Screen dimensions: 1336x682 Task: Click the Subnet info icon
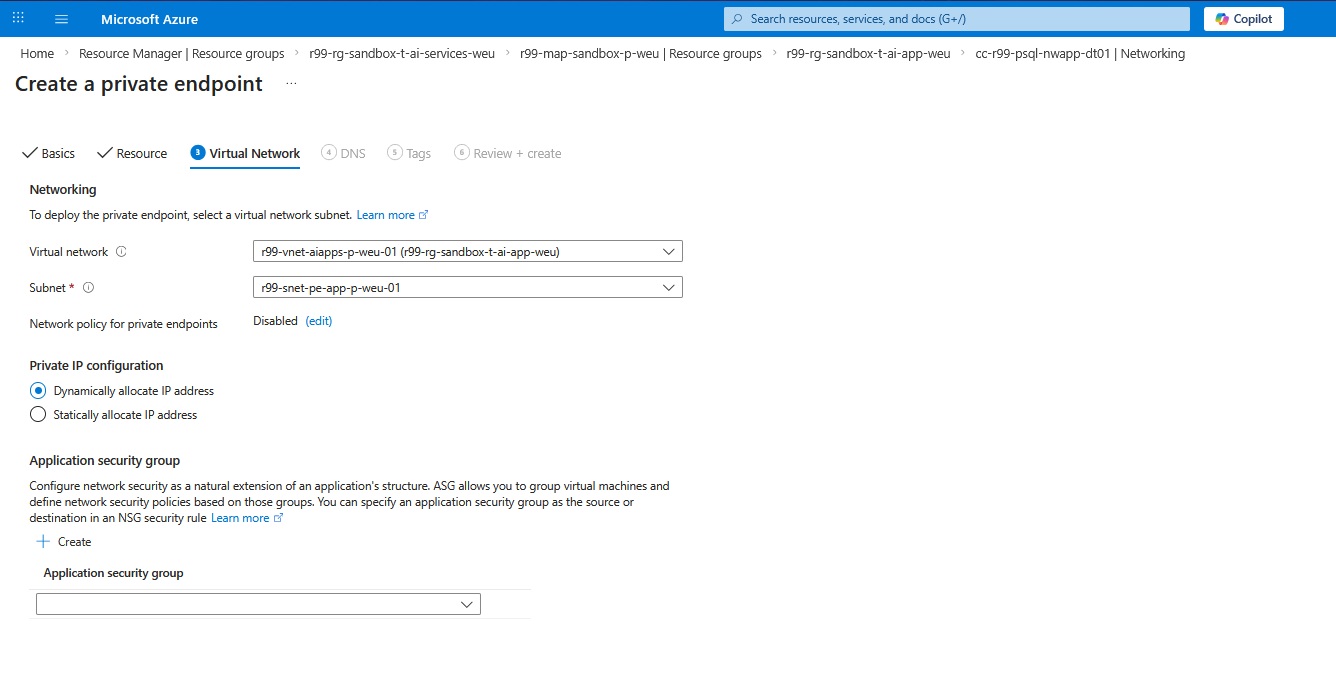pyautogui.click(x=87, y=287)
